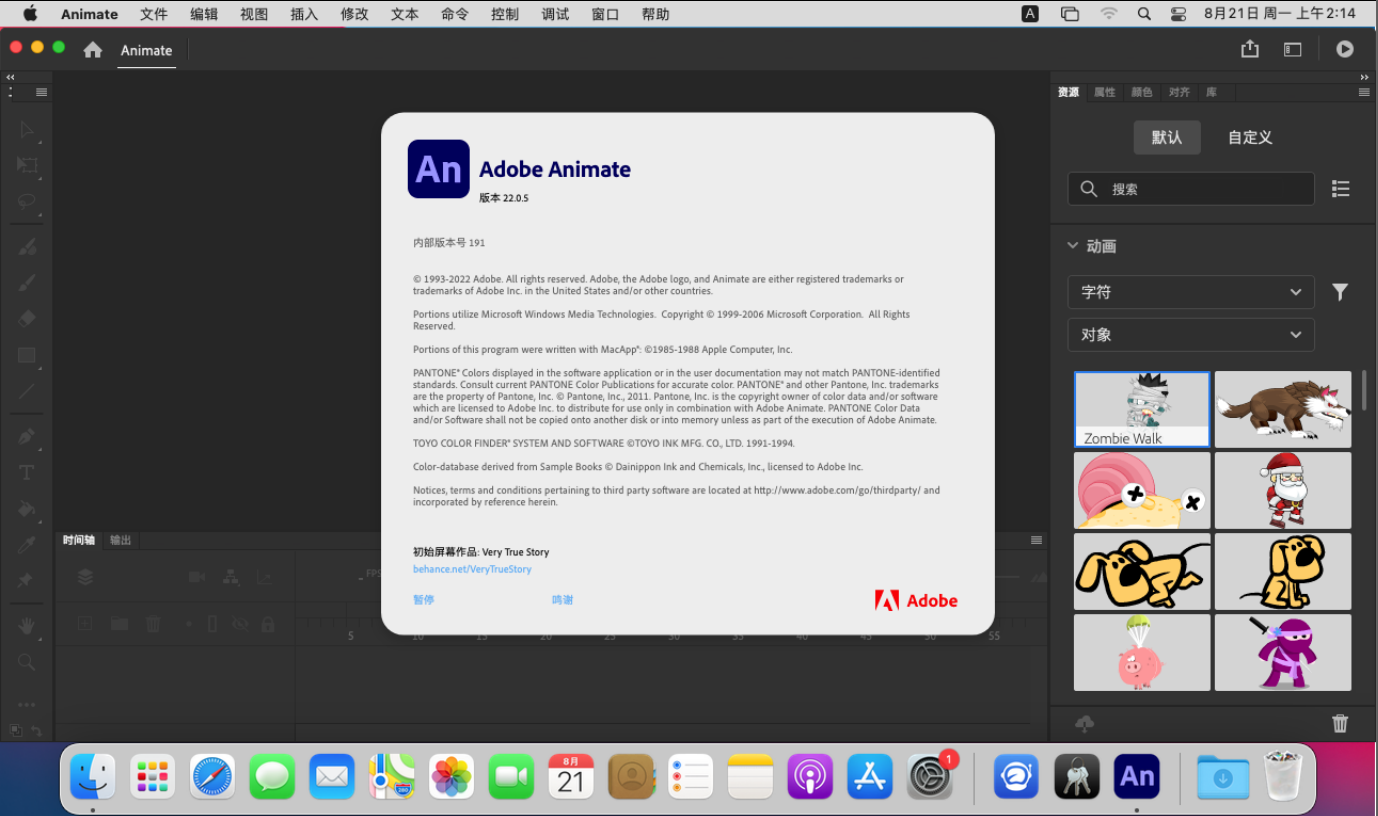The height and width of the screenshot is (816, 1378).
Task: Open Spotlight search in menu bar
Action: click(1144, 14)
